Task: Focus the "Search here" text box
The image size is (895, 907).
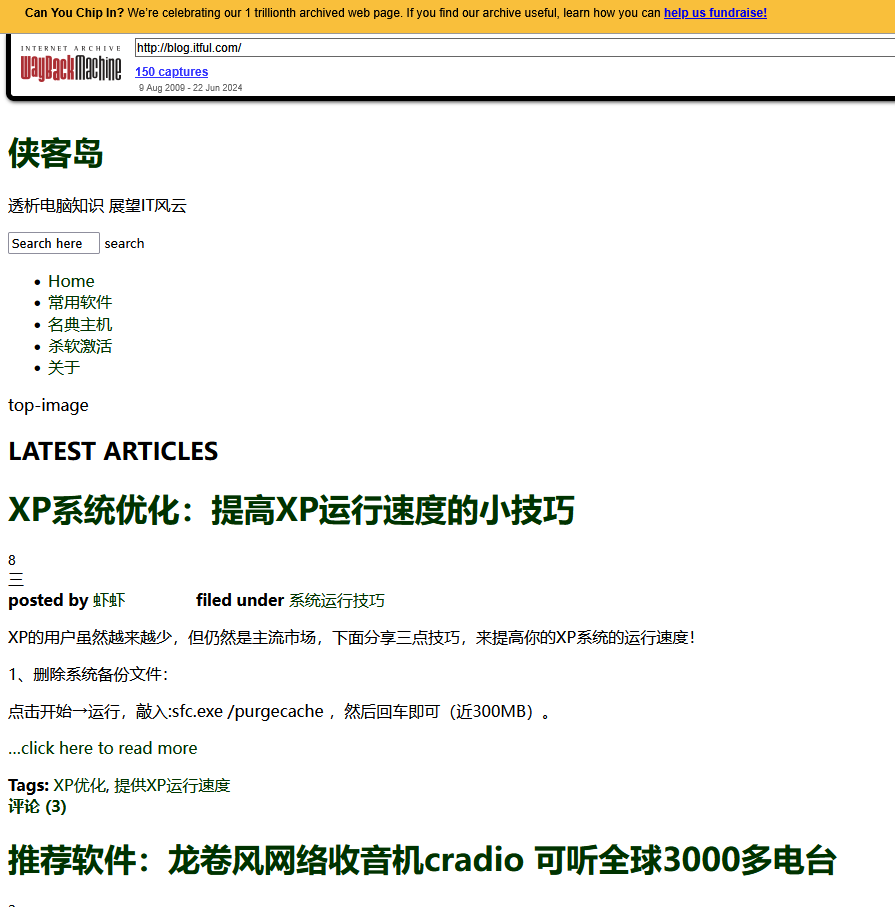Action: coord(54,243)
